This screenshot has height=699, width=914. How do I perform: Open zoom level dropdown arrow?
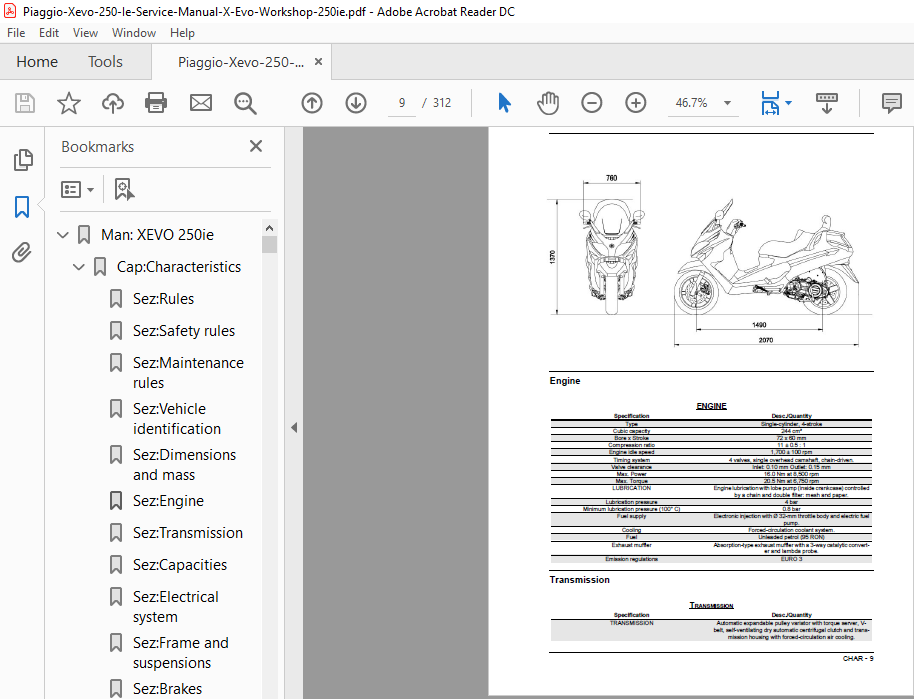pos(727,103)
